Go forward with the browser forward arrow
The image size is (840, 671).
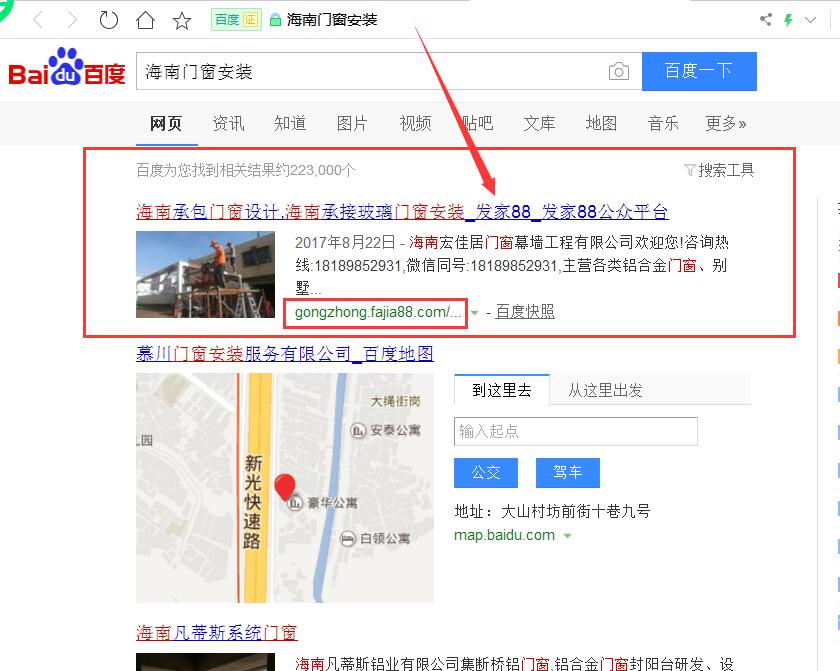(x=72, y=20)
